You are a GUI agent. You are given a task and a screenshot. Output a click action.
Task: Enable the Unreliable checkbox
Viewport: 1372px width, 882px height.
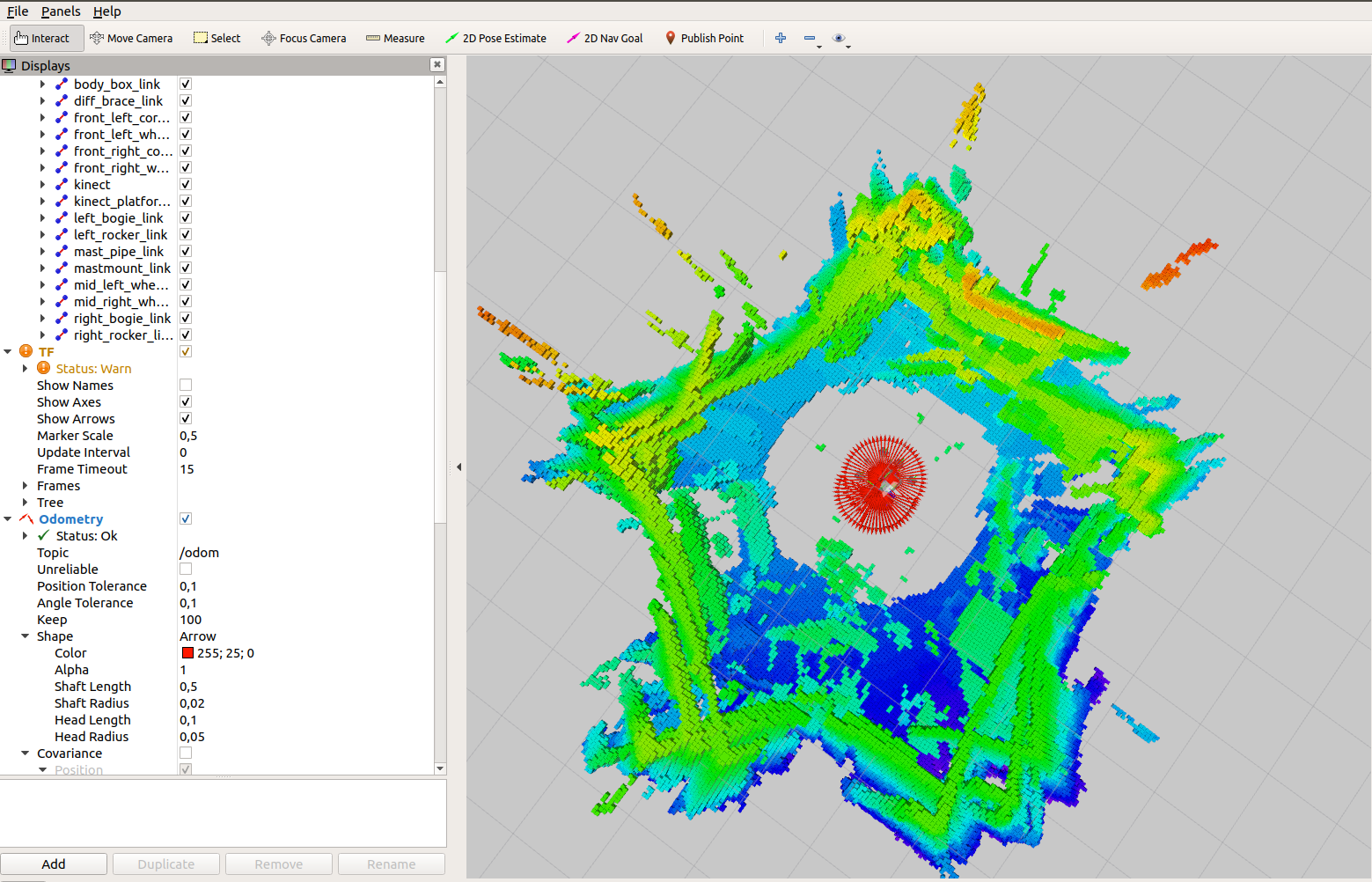[186, 569]
